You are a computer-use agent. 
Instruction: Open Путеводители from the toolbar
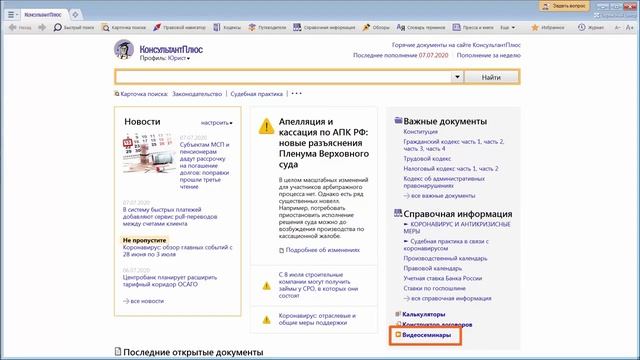click(267, 27)
